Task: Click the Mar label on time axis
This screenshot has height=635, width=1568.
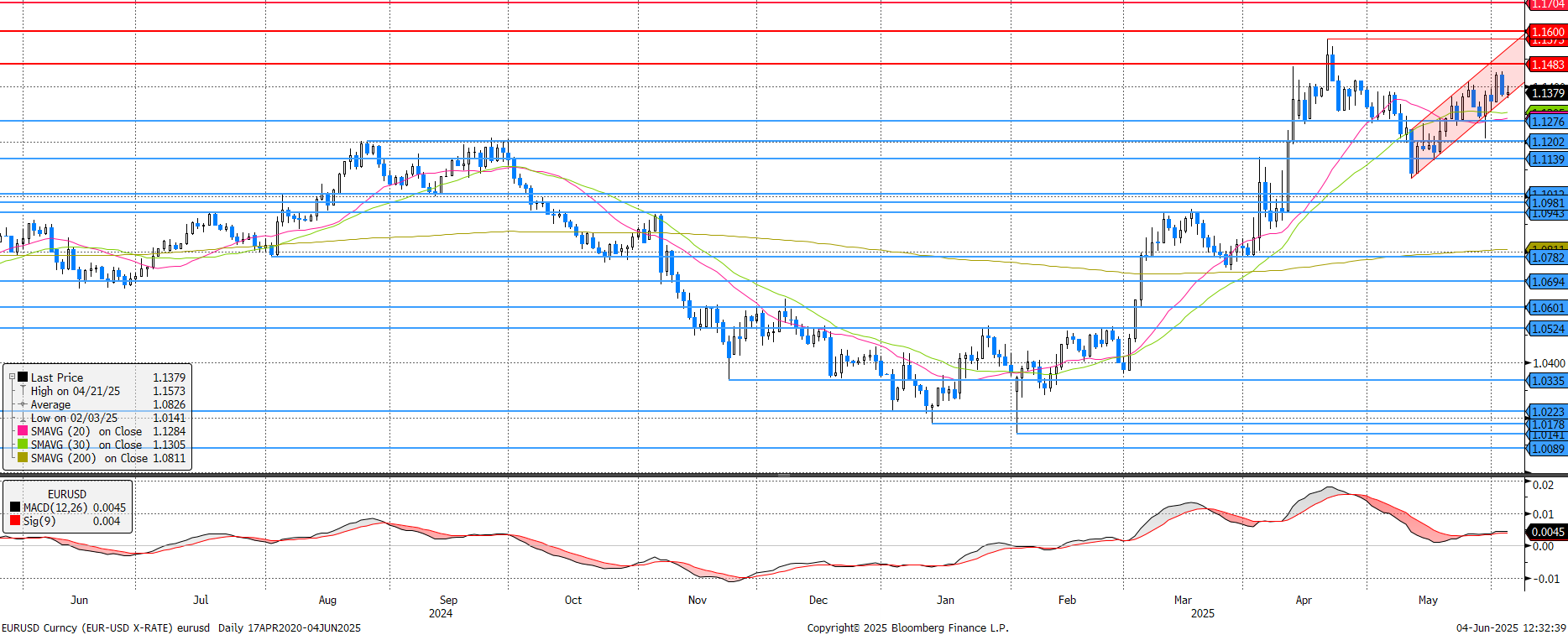Action: pyautogui.click(x=1183, y=600)
